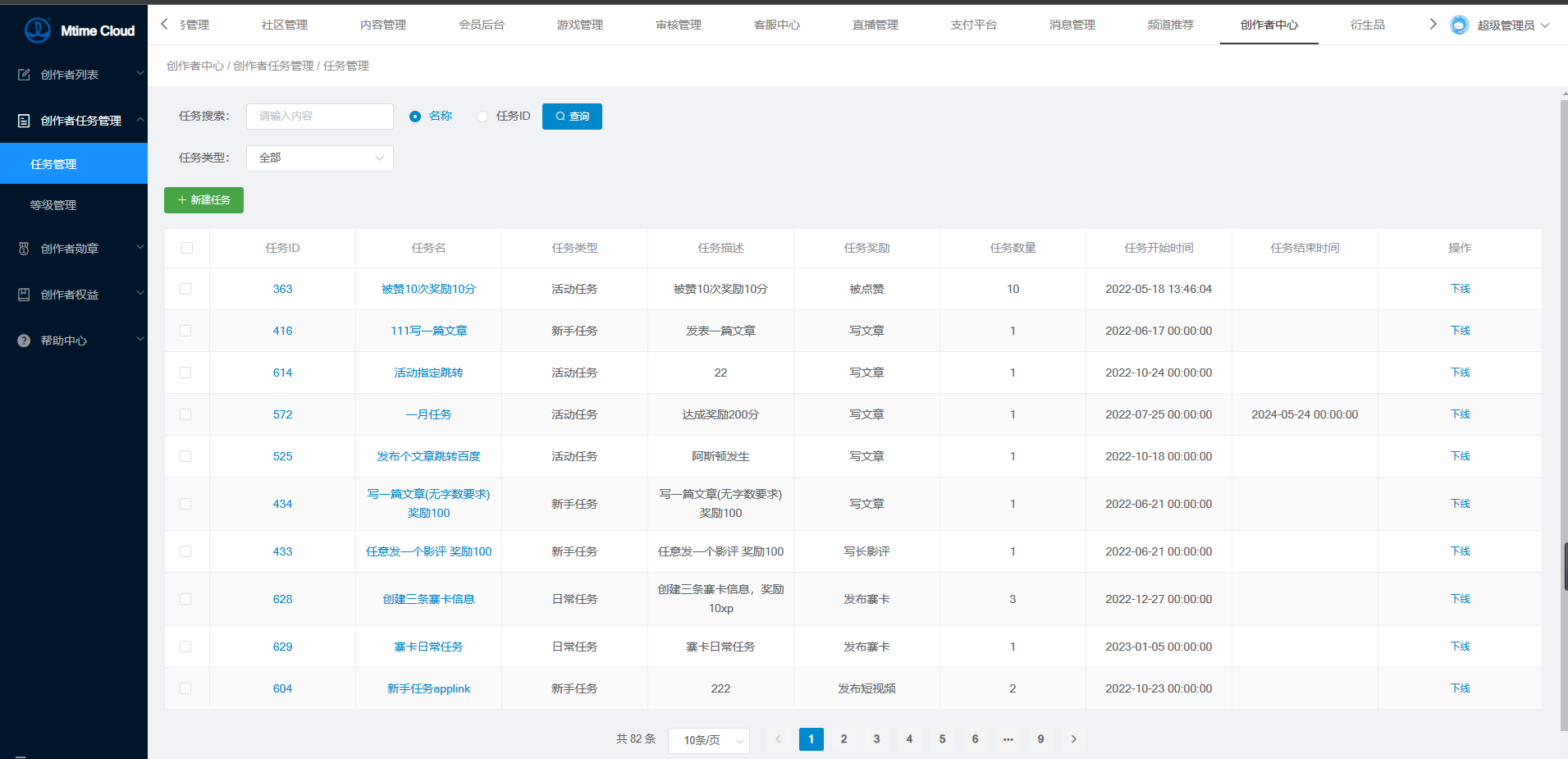Check the row checkbox for task 363
The image size is (1568, 759).
click(185, 289)
